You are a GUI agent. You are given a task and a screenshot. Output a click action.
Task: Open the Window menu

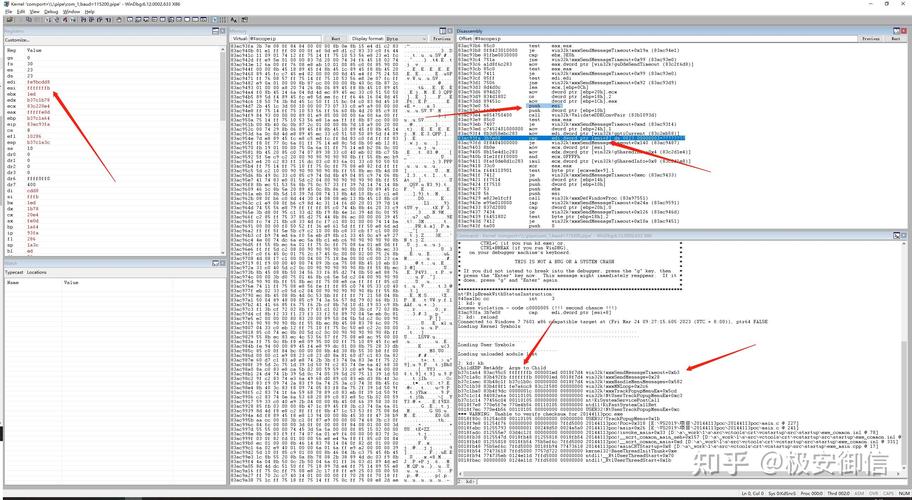[x=72, y=12]
